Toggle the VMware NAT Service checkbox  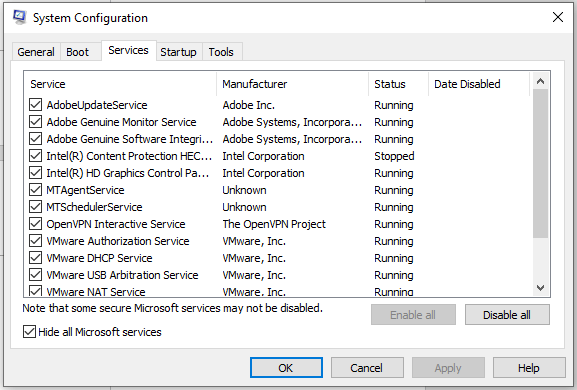coord(35,291)
